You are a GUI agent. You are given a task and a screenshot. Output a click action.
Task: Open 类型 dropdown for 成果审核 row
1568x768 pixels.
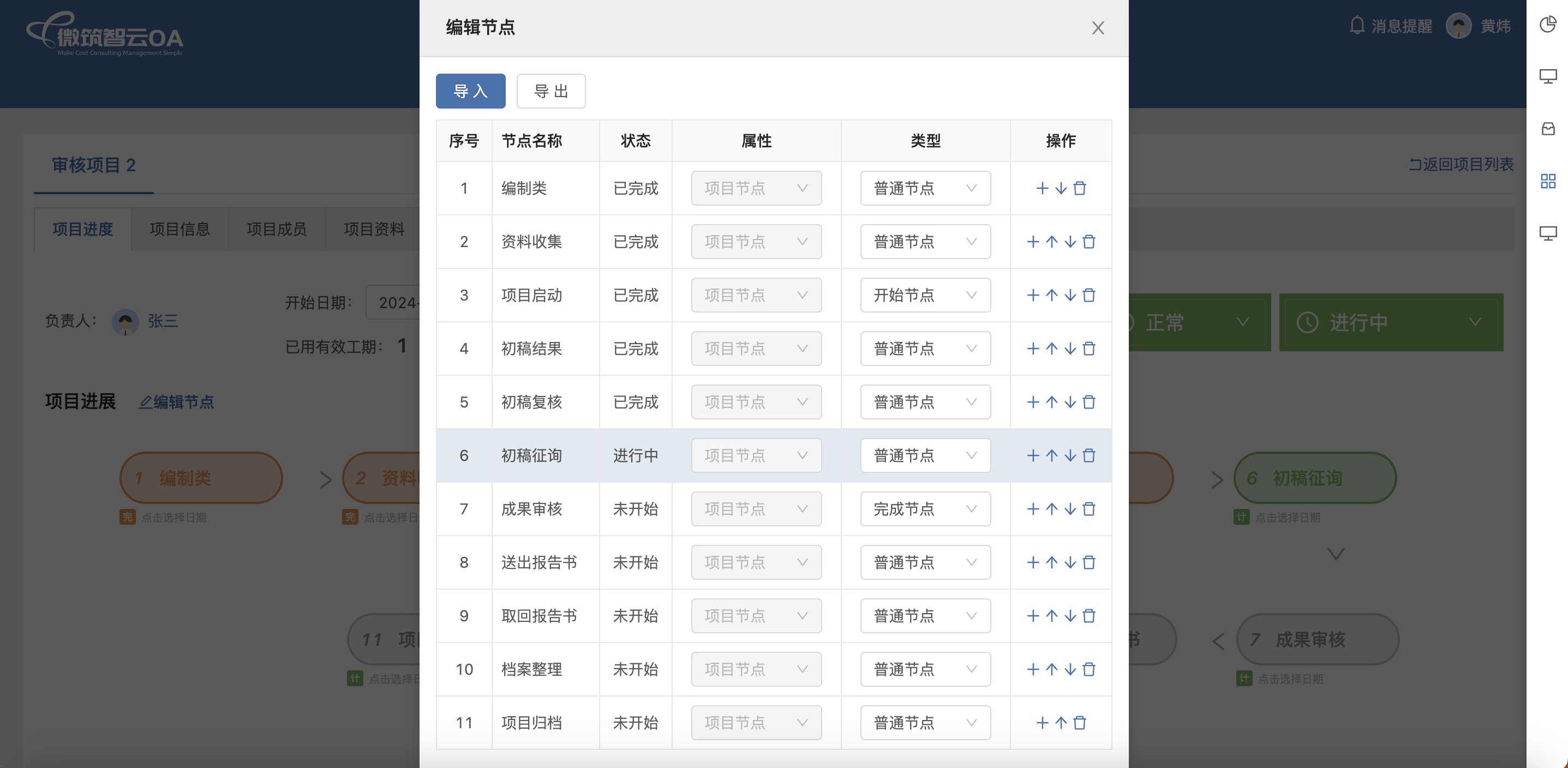[x=925, y=509]
